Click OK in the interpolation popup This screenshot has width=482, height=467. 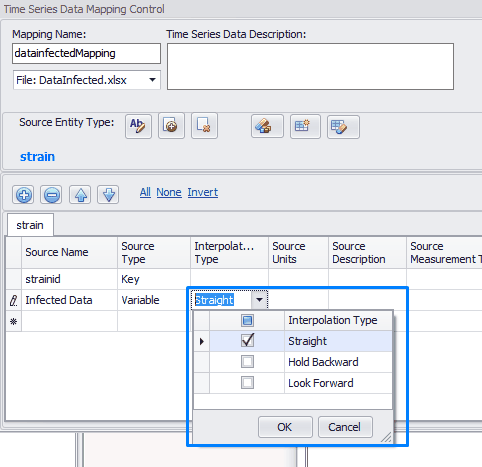point(285,427)
